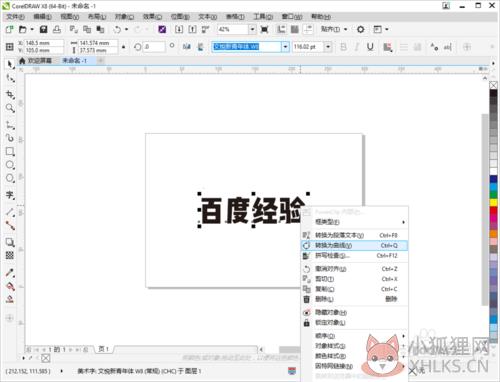
Task: Select the Artistic Media tool
Action: (x=10, y=138)
